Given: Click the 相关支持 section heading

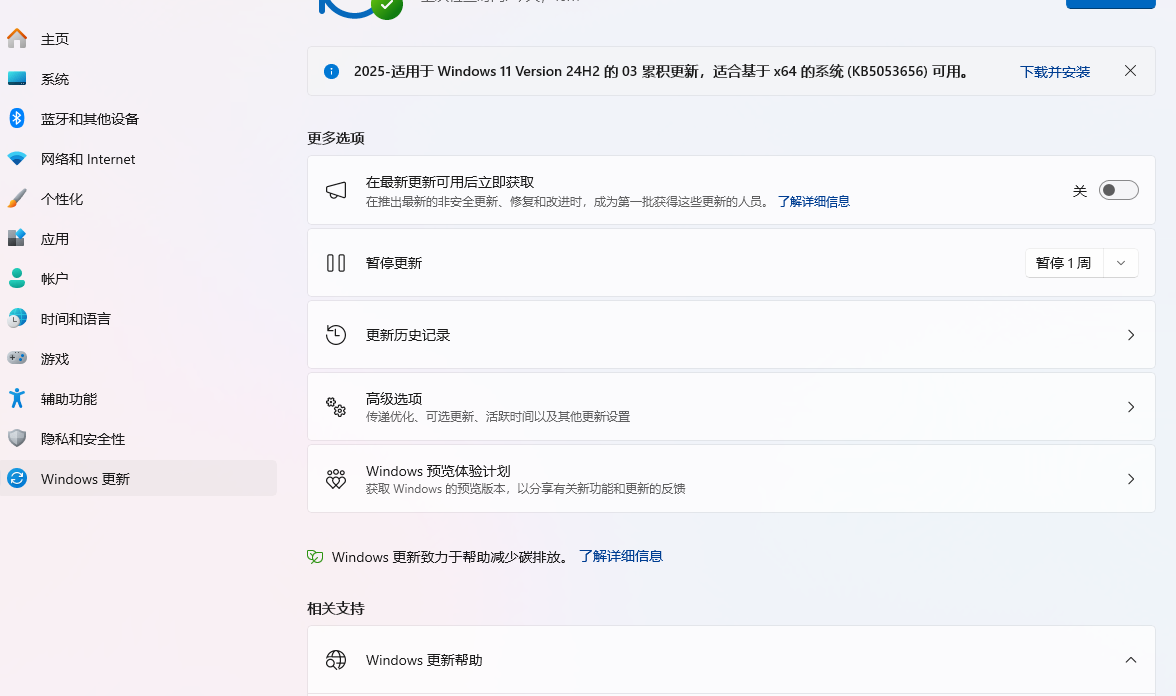Looking at the screenshot, I should 335,608.
